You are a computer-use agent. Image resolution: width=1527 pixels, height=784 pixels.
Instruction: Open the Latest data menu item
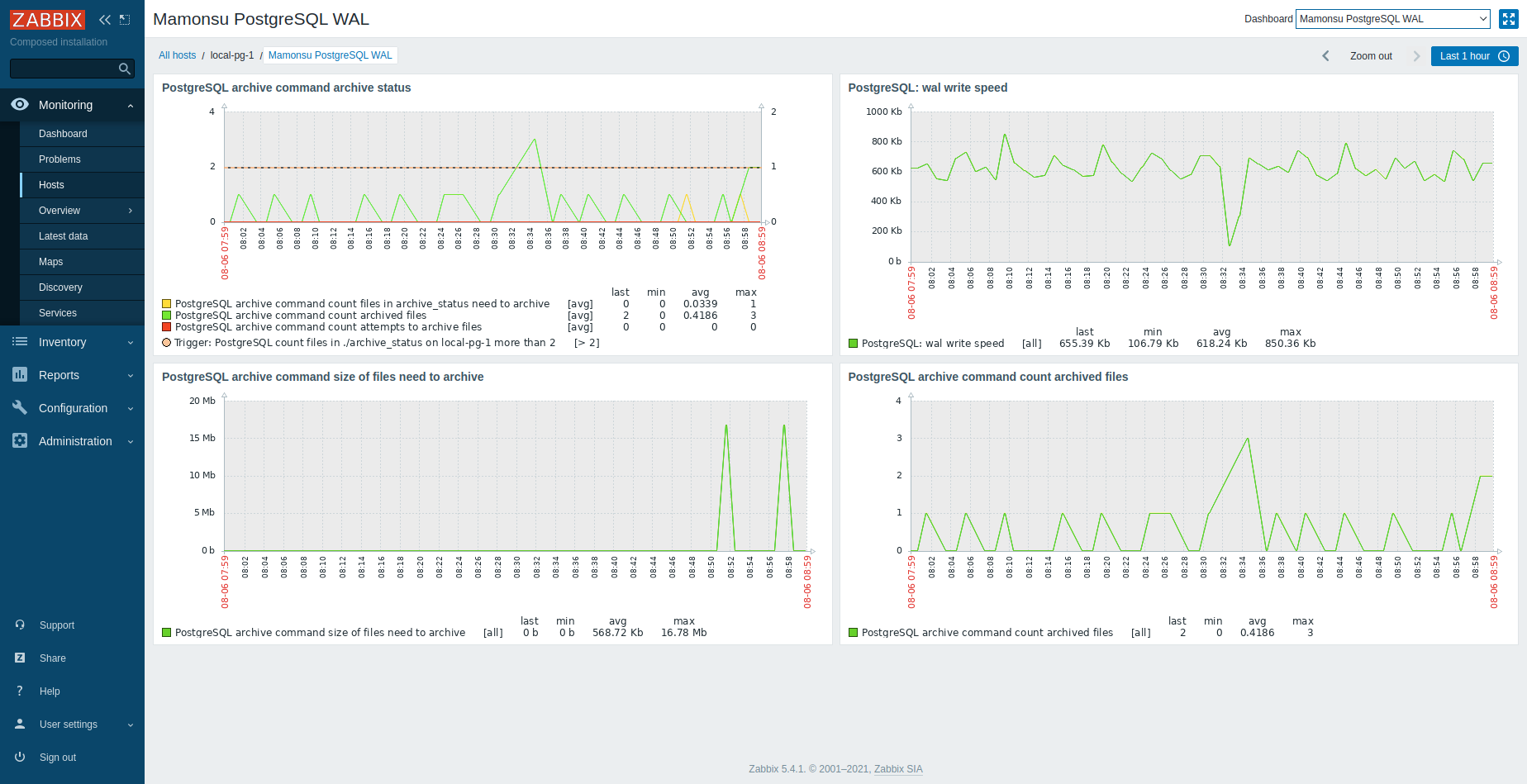pyautogui.click(x=82, y=236)
